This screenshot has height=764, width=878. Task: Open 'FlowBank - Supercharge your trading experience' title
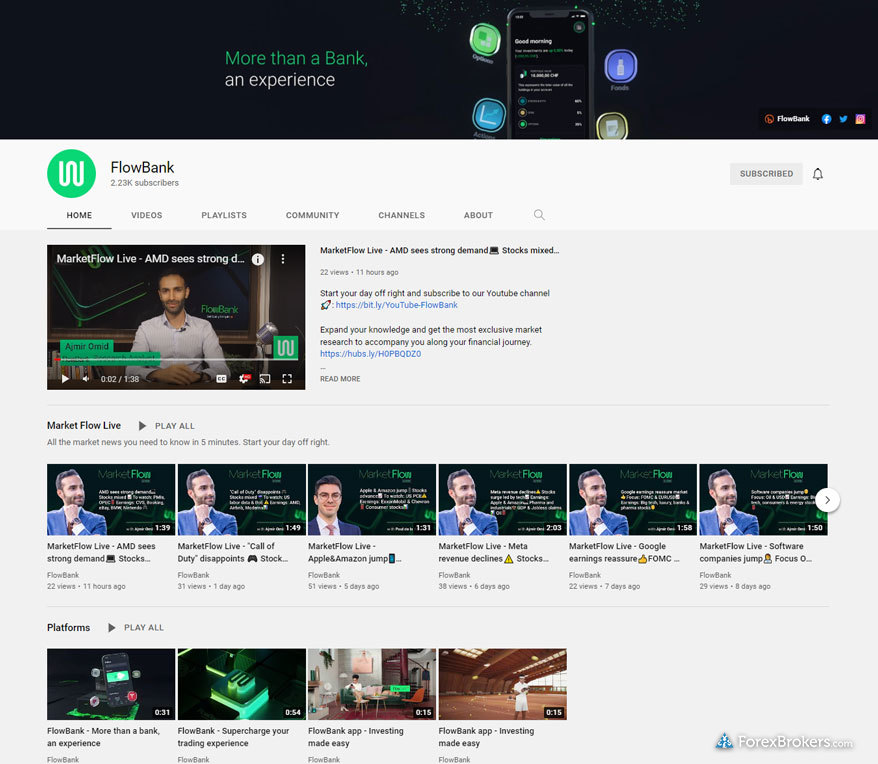tap(233, 737)
